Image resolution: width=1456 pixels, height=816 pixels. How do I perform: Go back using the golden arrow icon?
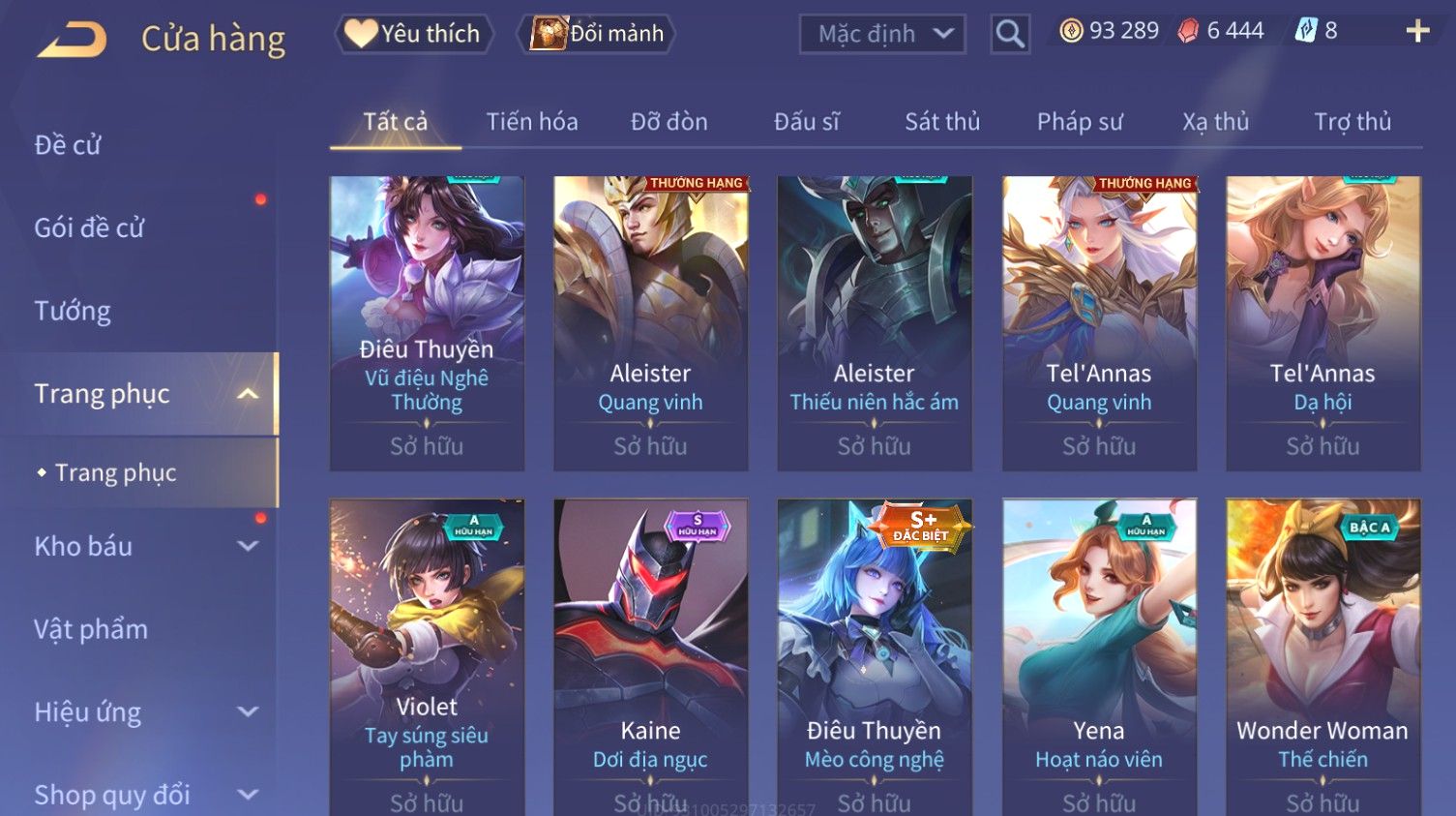pos(72,40)
